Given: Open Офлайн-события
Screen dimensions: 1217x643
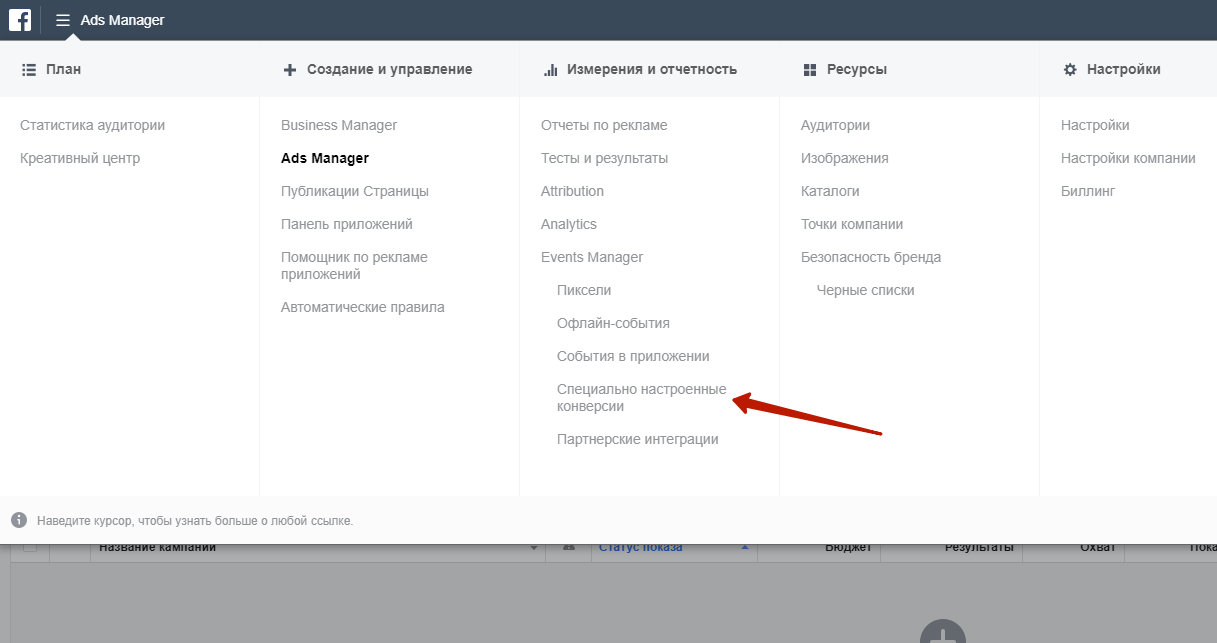Looking at the screenshot, I should click(x=613, y=323).
